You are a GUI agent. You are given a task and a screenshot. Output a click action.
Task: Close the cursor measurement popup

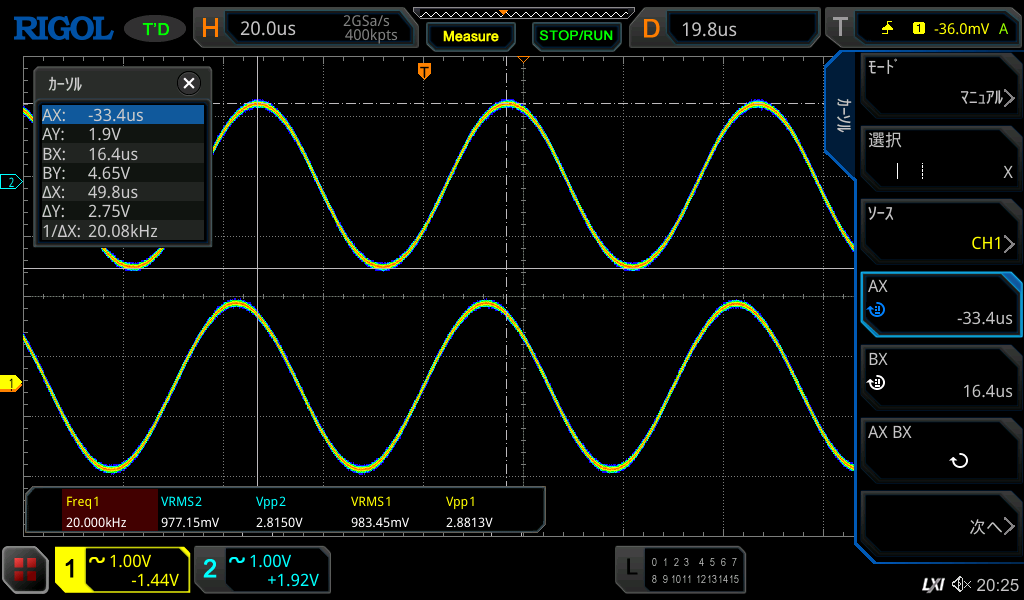pos(188,83)
